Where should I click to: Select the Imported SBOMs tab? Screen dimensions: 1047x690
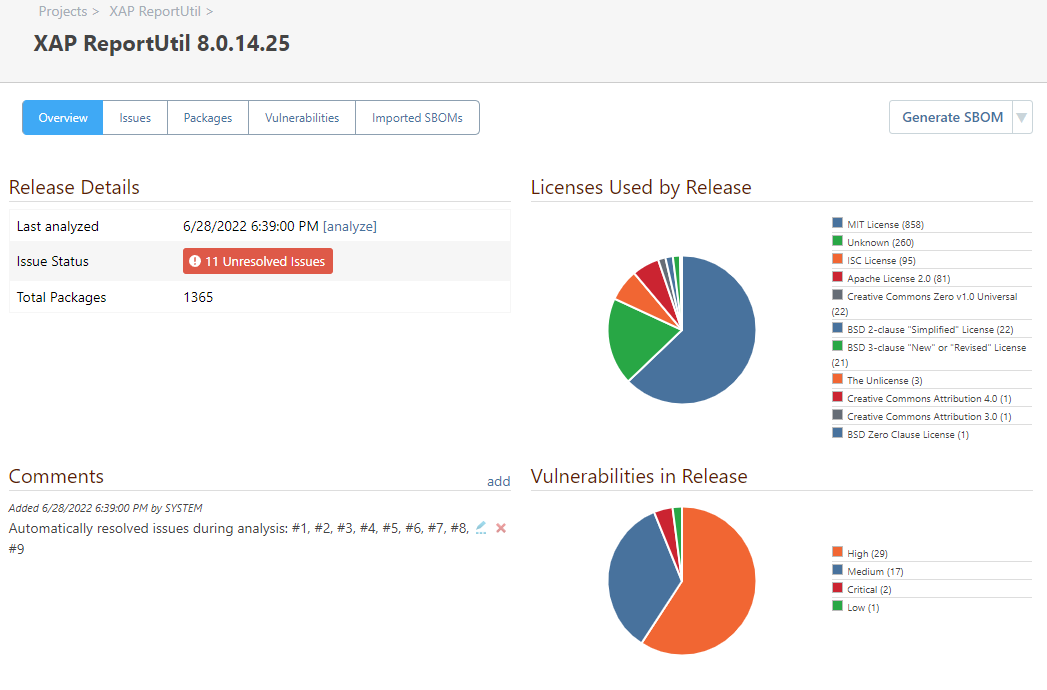tap(417, 118)
